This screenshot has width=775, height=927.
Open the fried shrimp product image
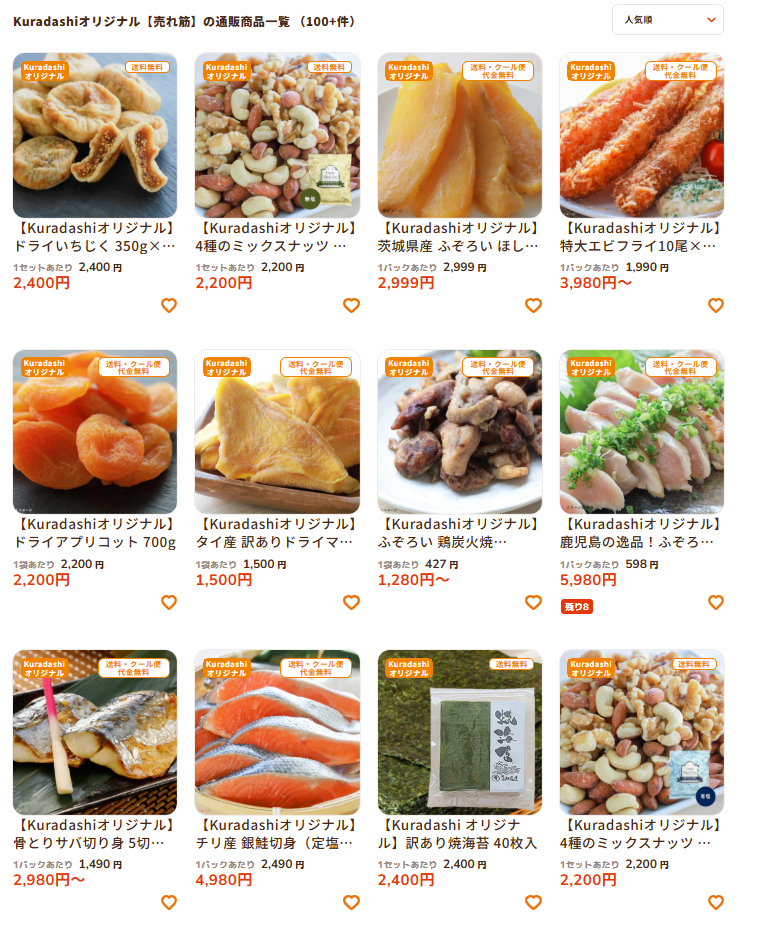tap(642, 135)
